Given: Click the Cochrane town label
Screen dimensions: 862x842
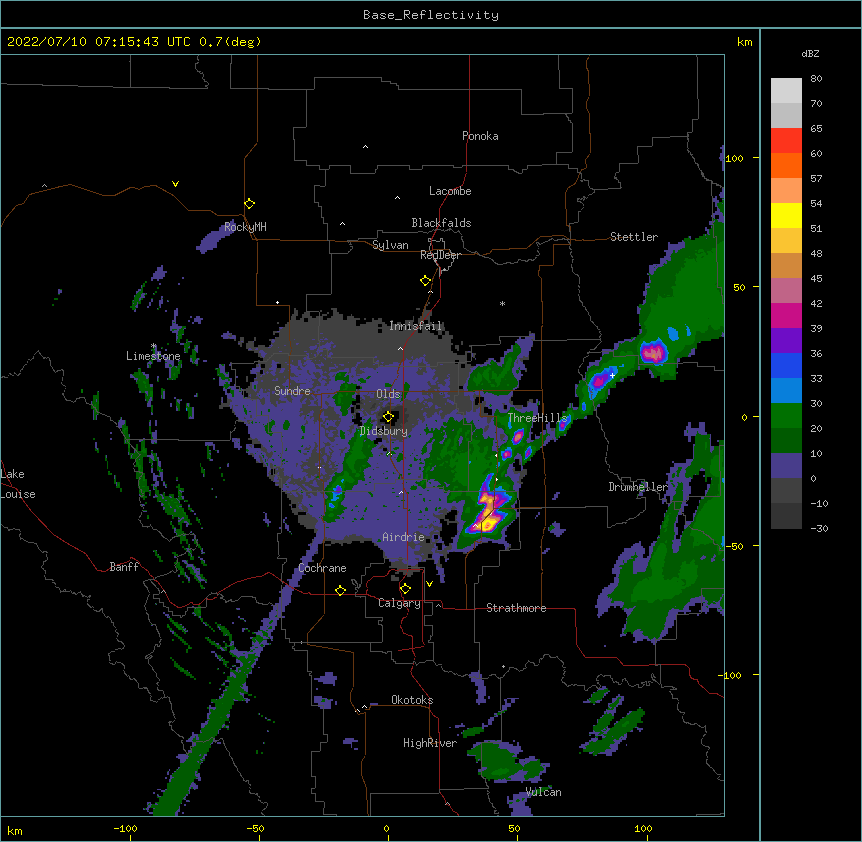Looking at the screenshot, I should [322, 568].
